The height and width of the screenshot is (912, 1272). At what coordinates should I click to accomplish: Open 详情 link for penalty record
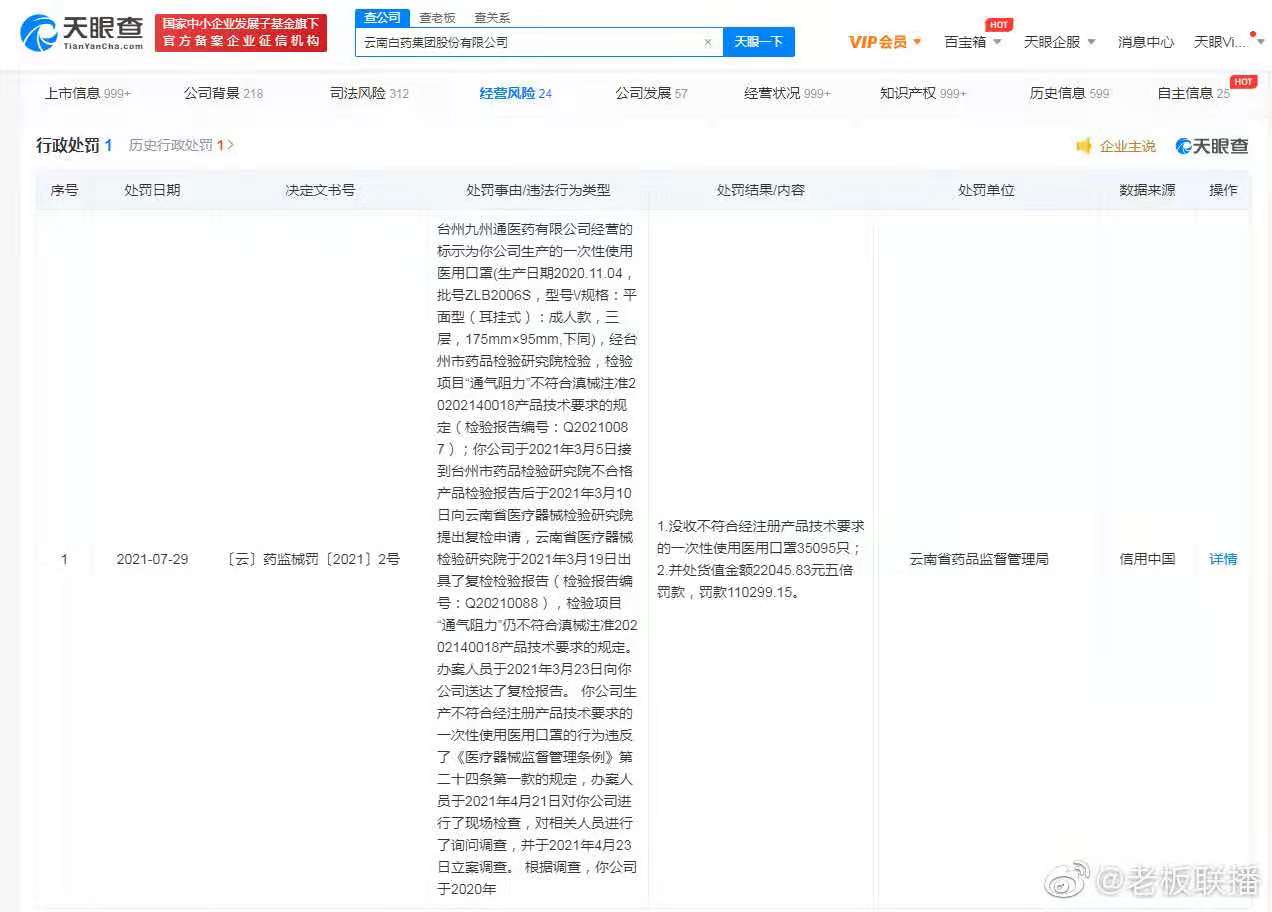pyautogui.click(x=1223, y=559)
